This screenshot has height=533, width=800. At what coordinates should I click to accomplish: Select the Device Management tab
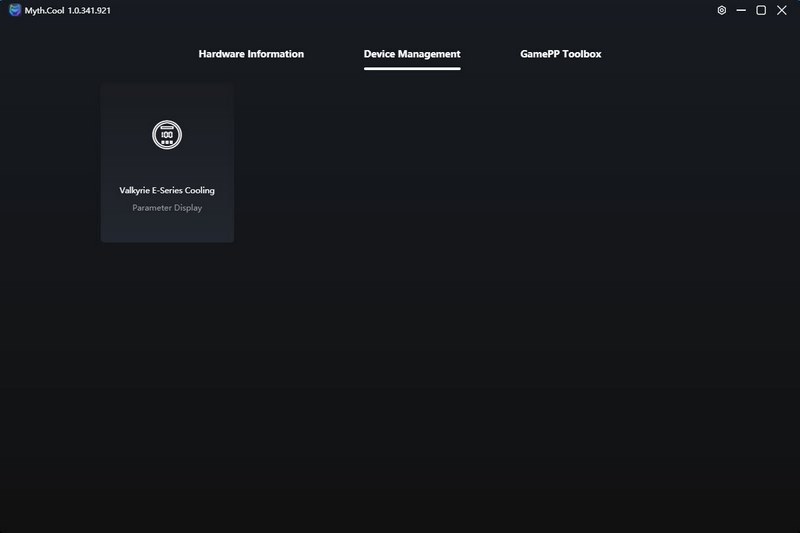[x=412, y=54]
